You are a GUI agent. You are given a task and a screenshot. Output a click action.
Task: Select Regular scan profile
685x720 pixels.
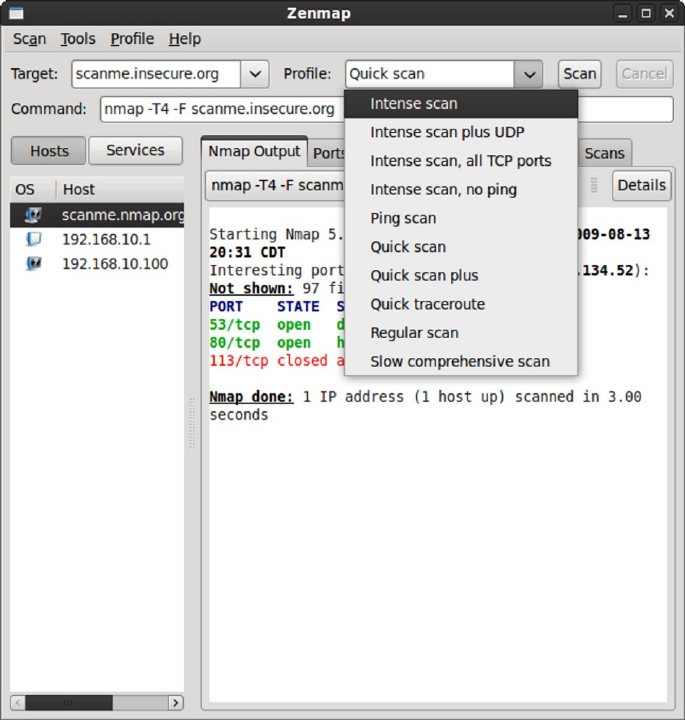pyautogui.click(x=461, y=333)
